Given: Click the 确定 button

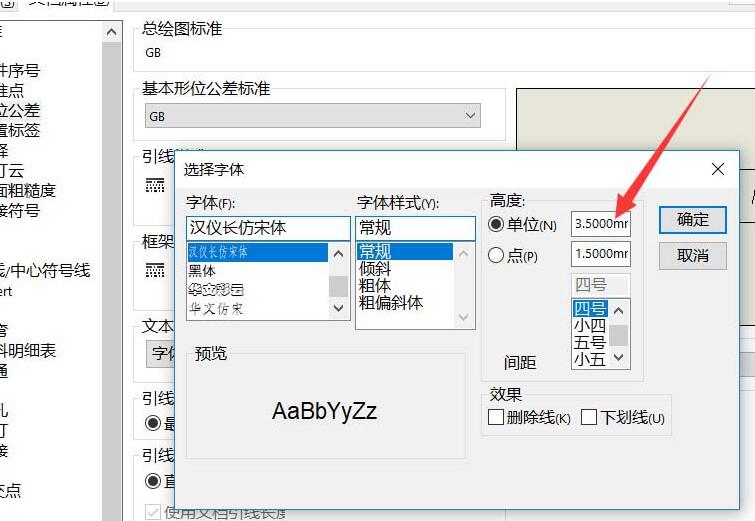Looking at the screenshot, I should pos(692,220).
